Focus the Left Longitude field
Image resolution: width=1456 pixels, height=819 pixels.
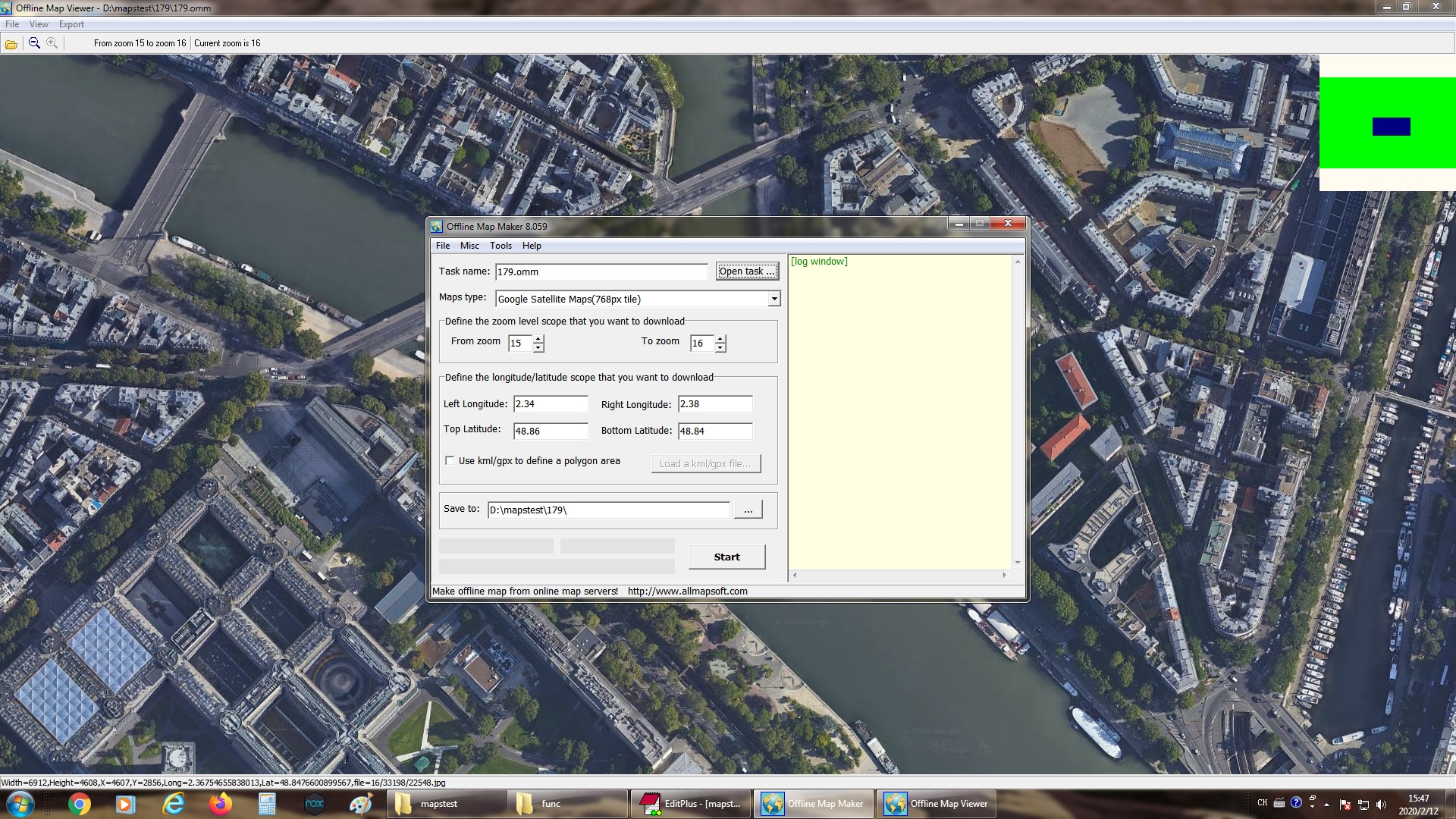(x=551, y=404)
